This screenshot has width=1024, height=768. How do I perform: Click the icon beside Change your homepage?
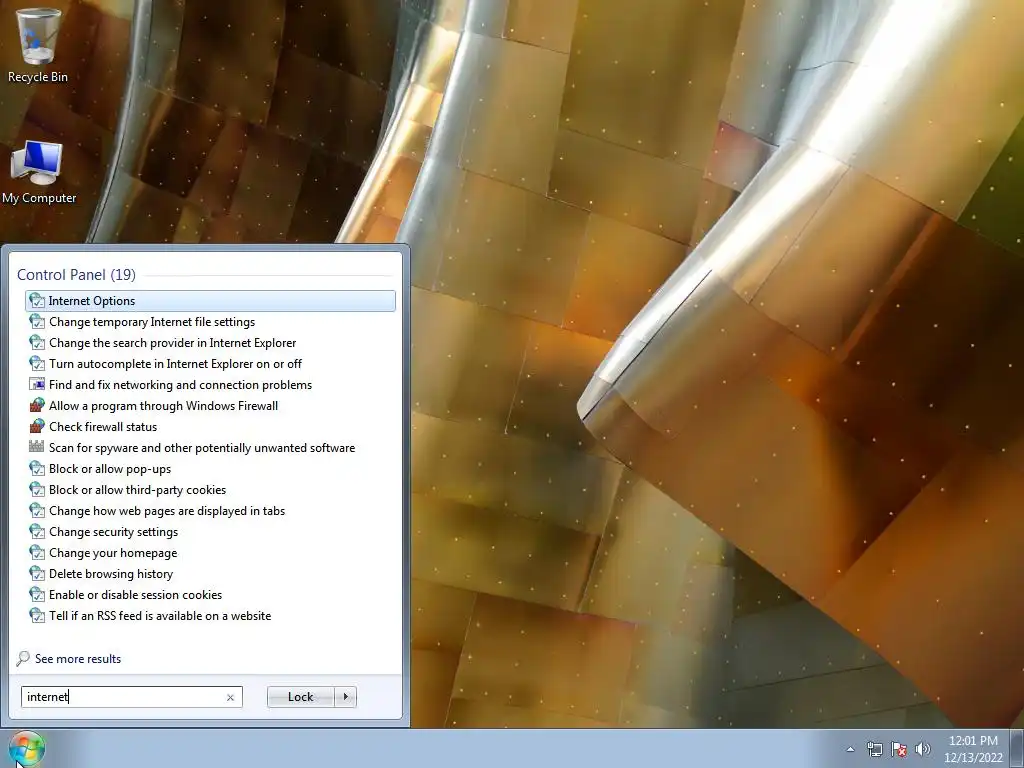point(37,552)
